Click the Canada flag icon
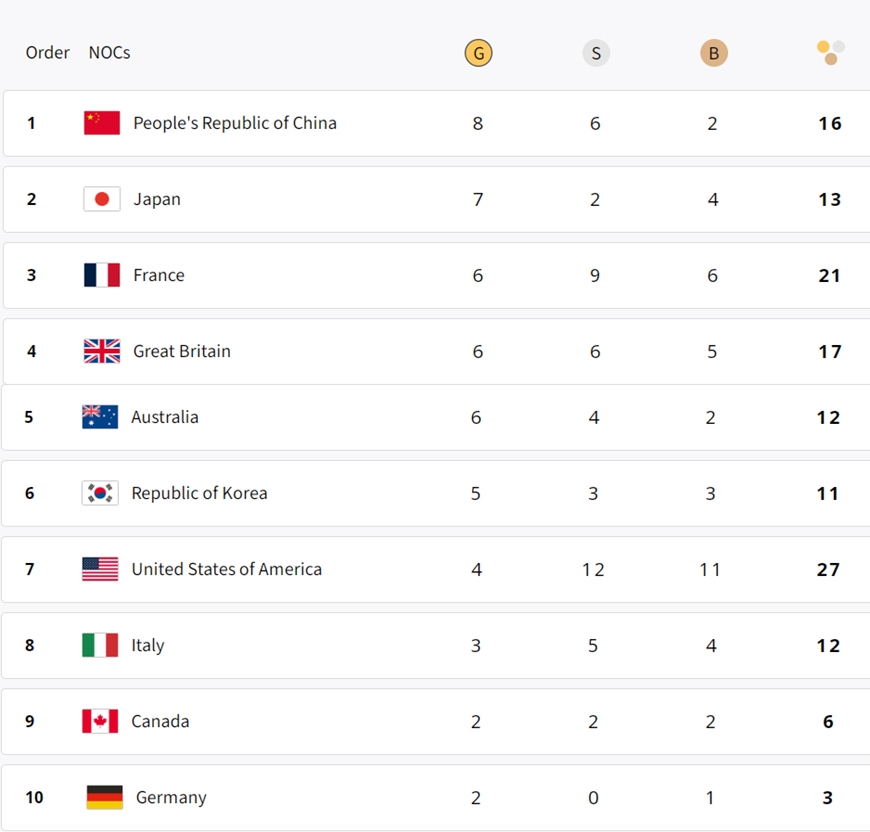The image size is (870, 832). point(100,721)
